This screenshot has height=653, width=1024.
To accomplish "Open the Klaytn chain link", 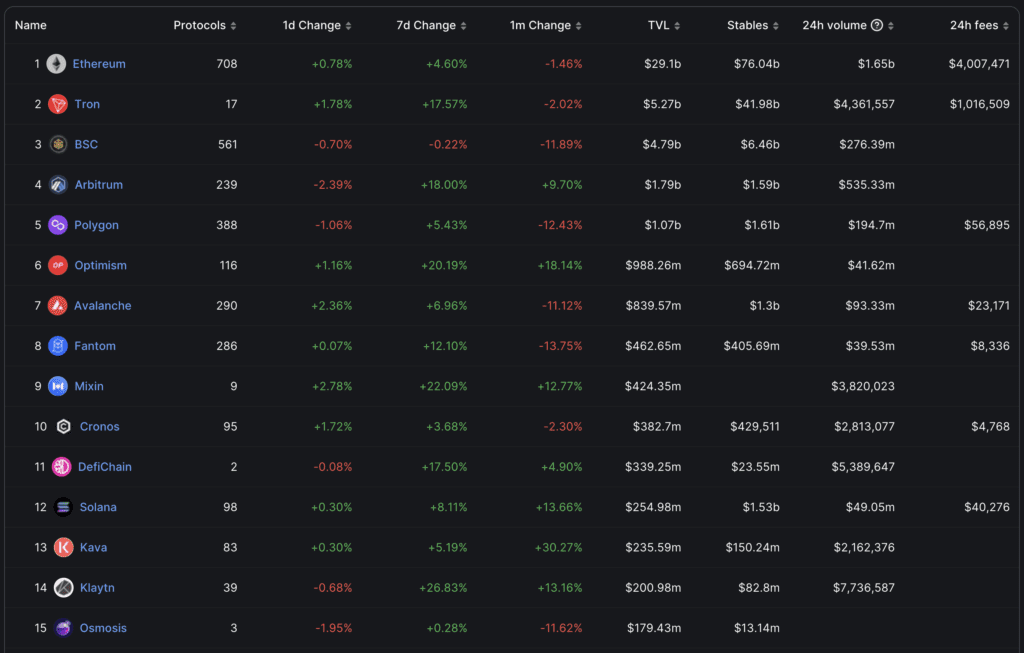I will pos(97,588).
